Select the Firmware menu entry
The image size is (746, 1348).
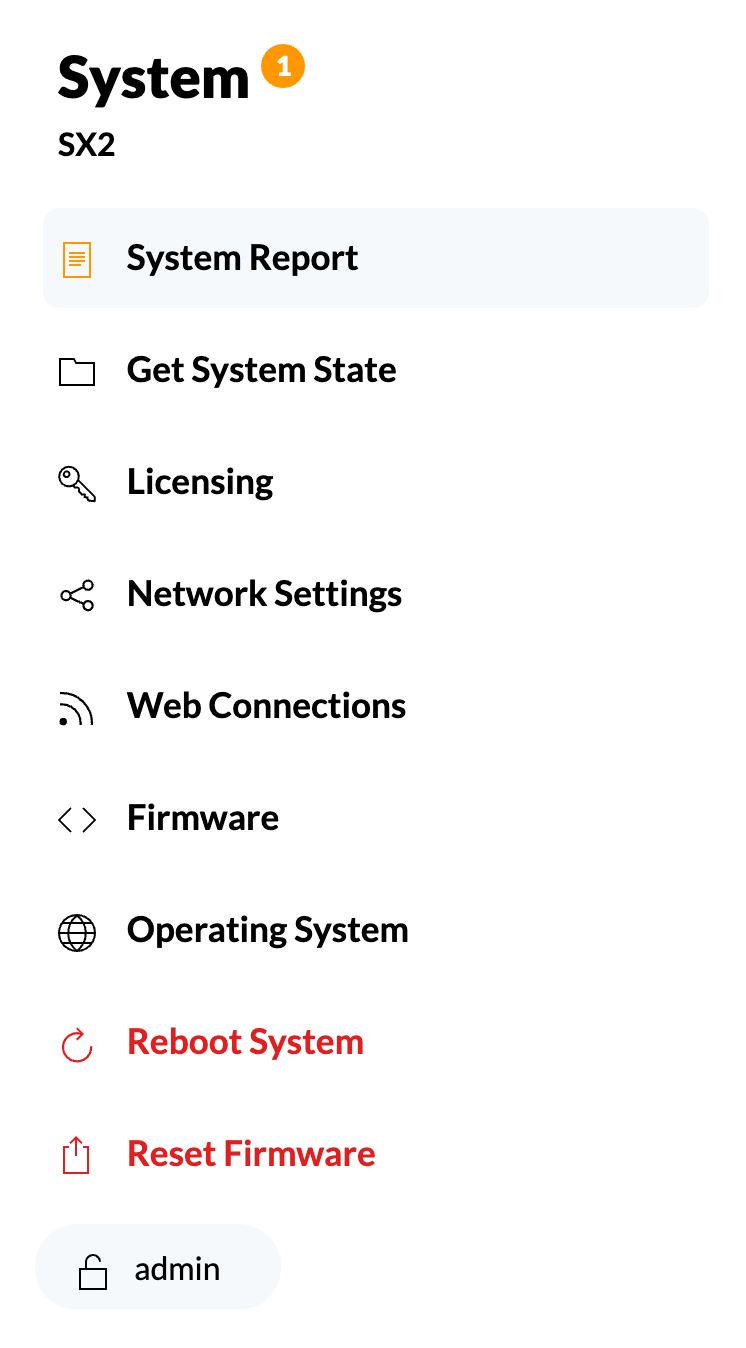coord(376,818)
